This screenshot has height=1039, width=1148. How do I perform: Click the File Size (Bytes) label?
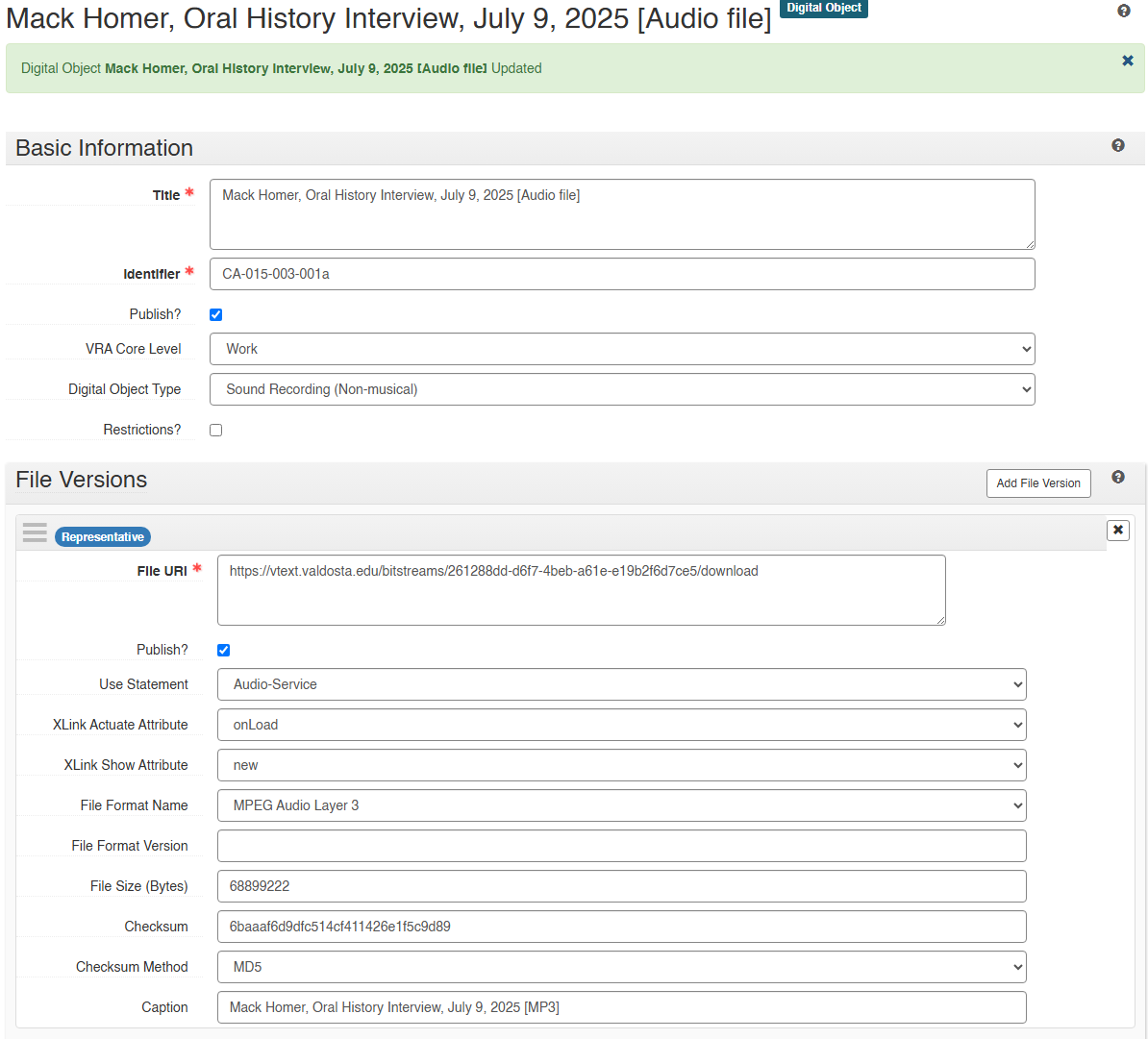pos(139,886)
